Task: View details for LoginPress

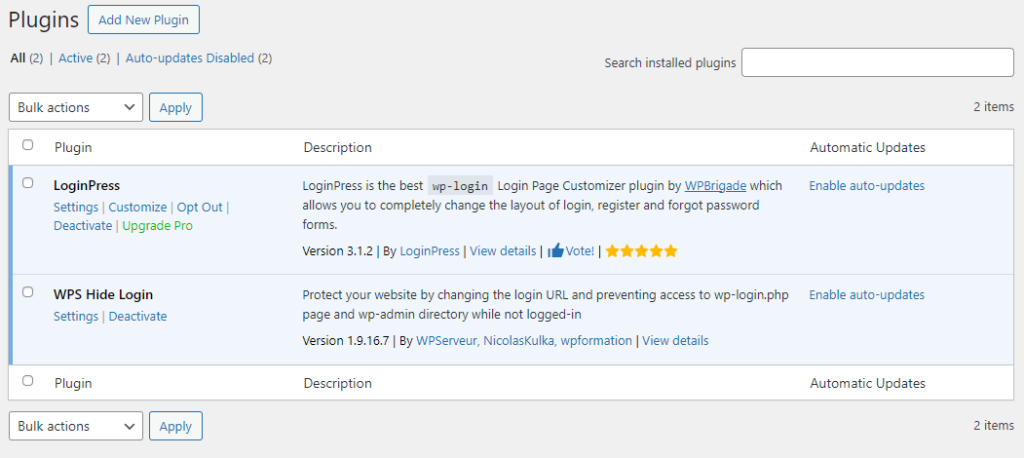Action: coord(503,251)
